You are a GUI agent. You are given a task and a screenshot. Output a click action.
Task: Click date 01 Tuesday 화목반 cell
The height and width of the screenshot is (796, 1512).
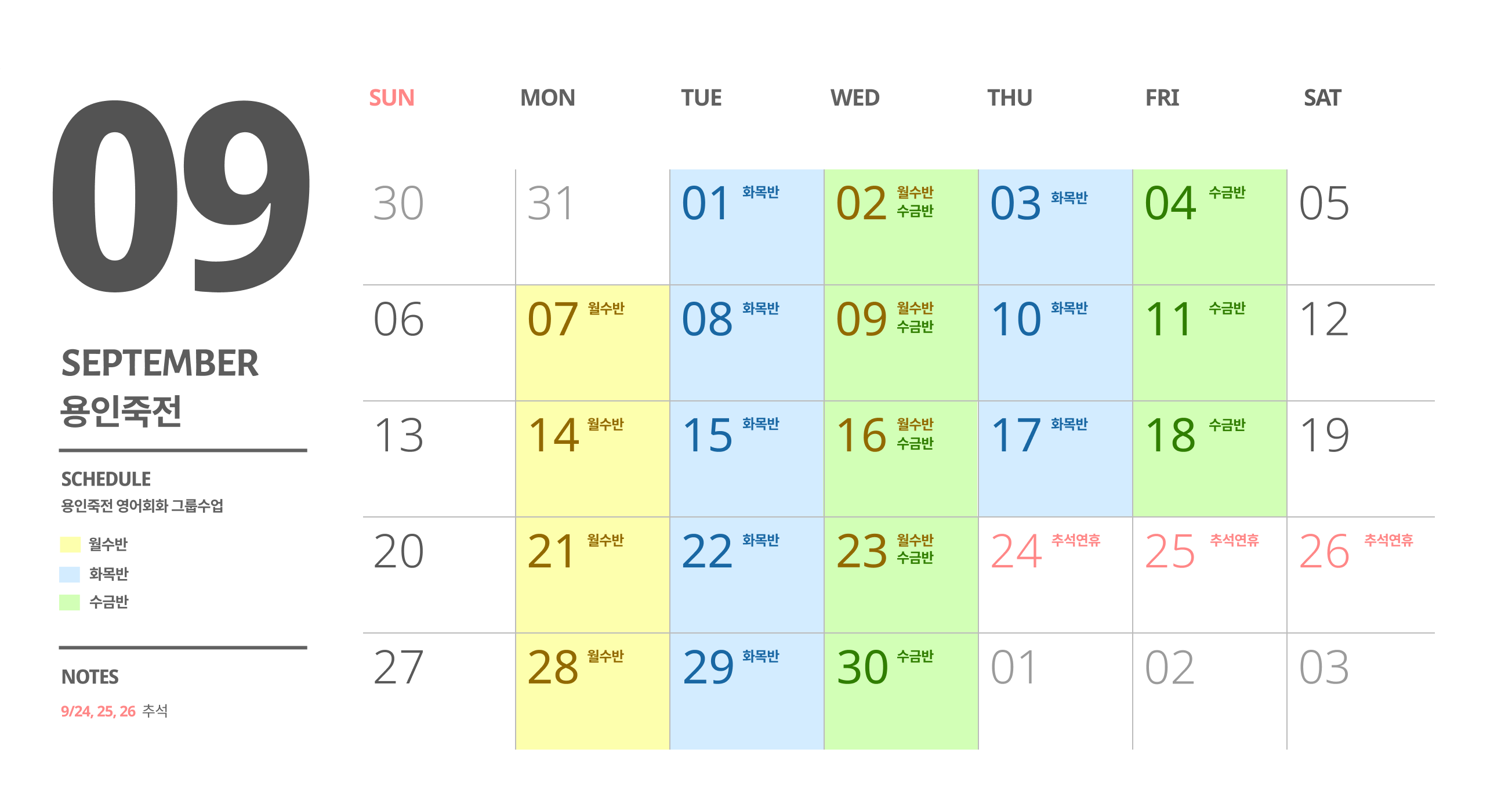point(746,227)
